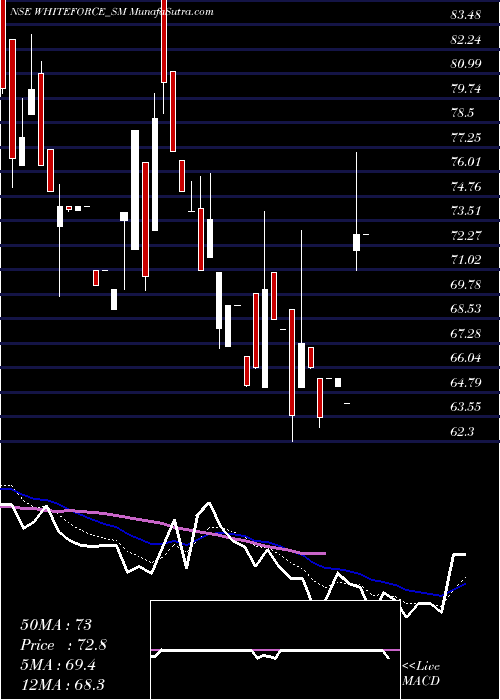
Task: Click the 72.27 price axis label
Action: (466, 236)
